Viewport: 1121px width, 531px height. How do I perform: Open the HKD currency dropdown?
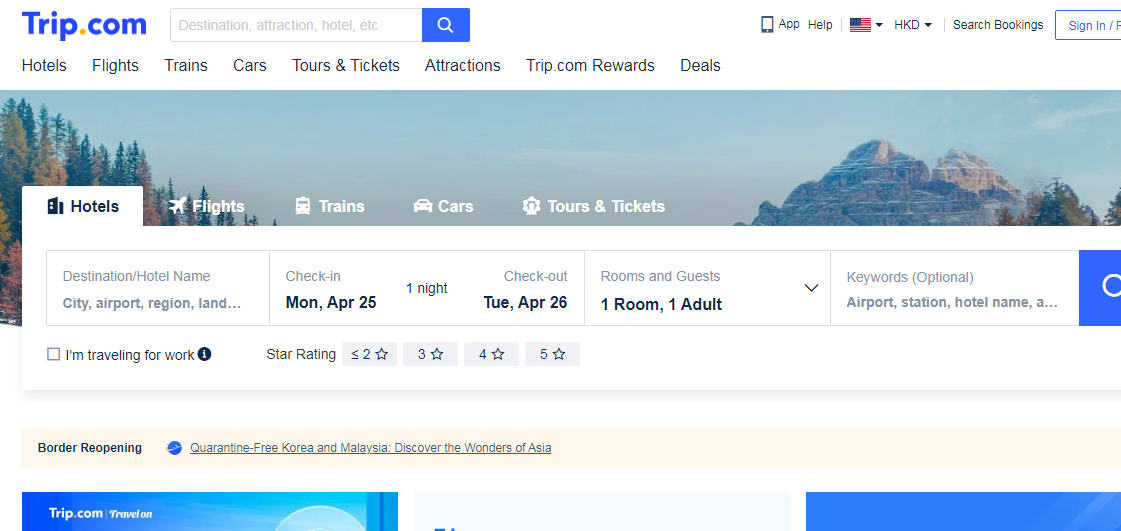(x=913, y=25)
